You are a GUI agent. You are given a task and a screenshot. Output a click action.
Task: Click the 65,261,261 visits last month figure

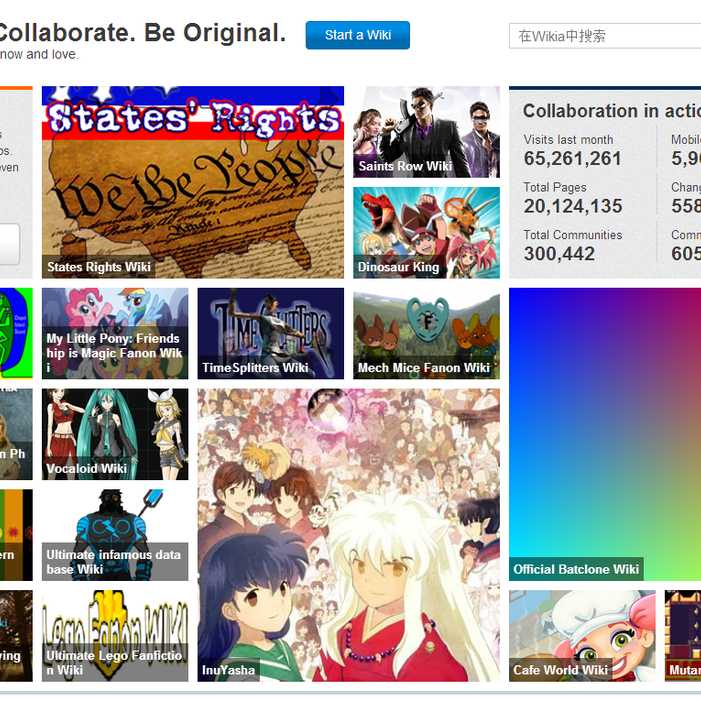click(x=573, y=159)
